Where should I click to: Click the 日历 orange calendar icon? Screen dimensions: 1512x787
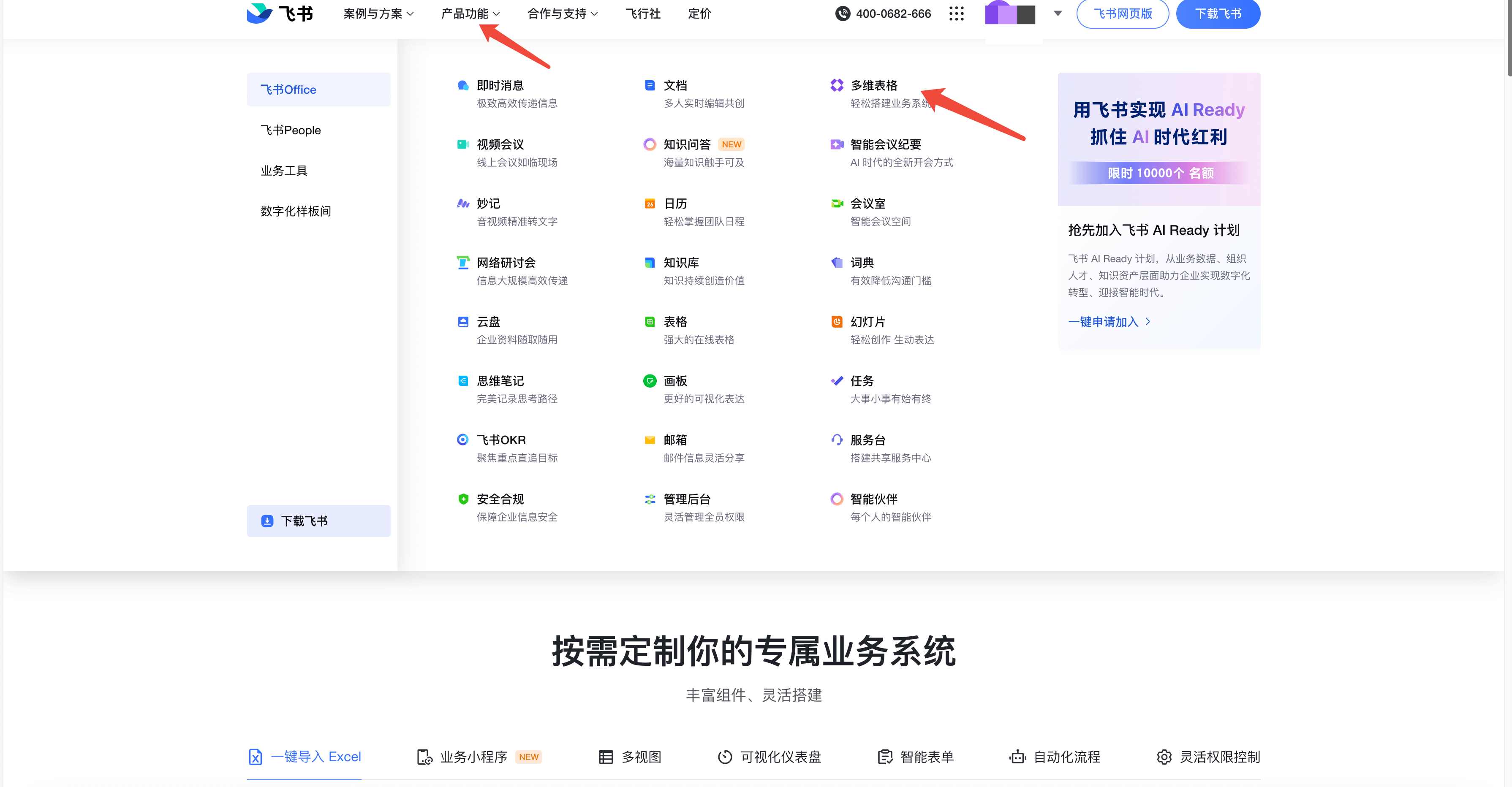(650, 204)
